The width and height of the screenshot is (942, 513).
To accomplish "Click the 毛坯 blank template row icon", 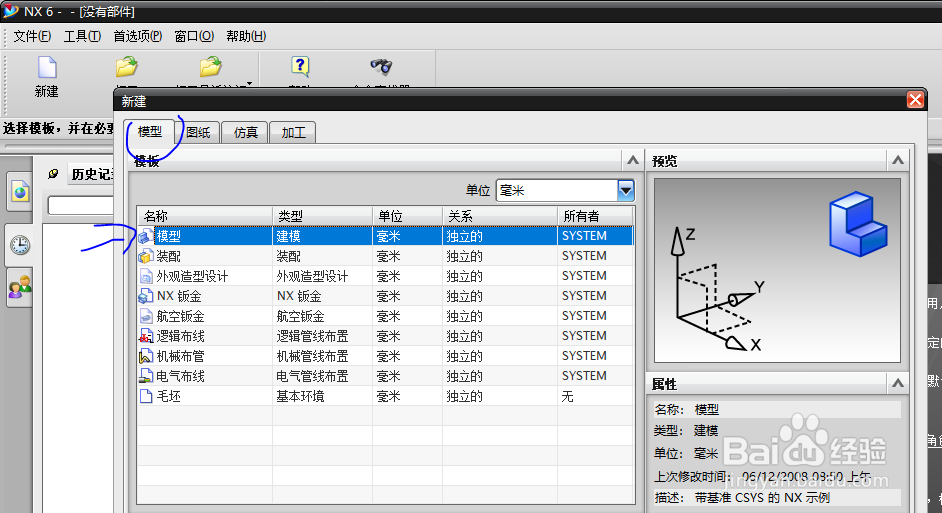I will (x=145, y=396).
